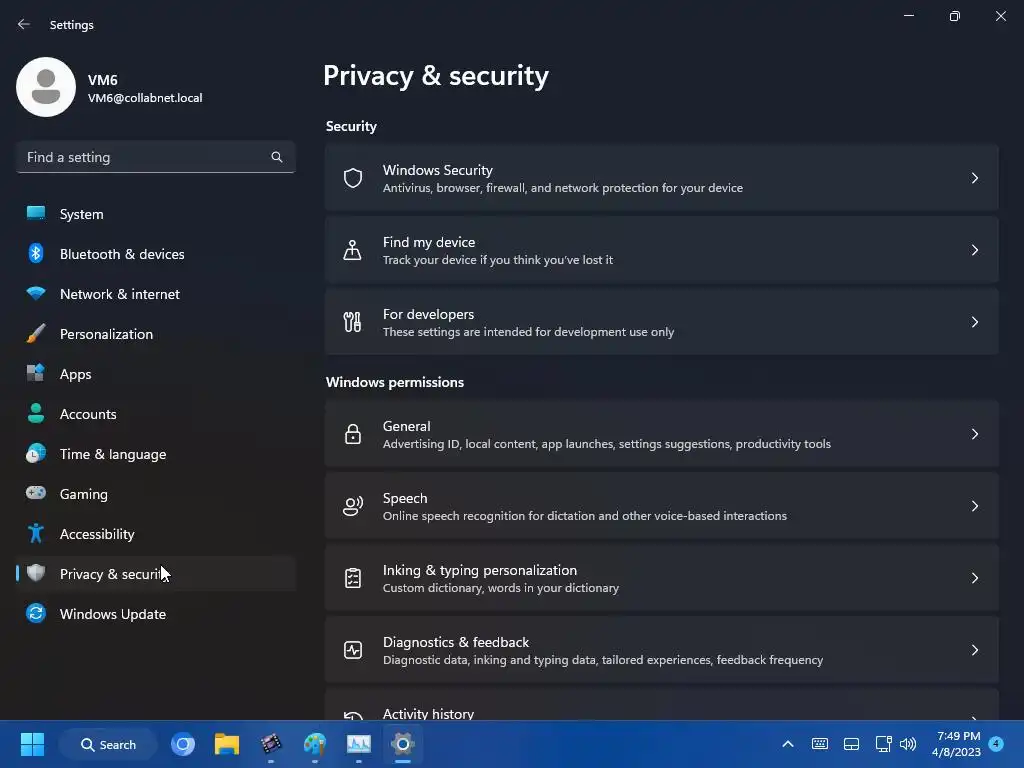Open Gaming settings category

155,493
